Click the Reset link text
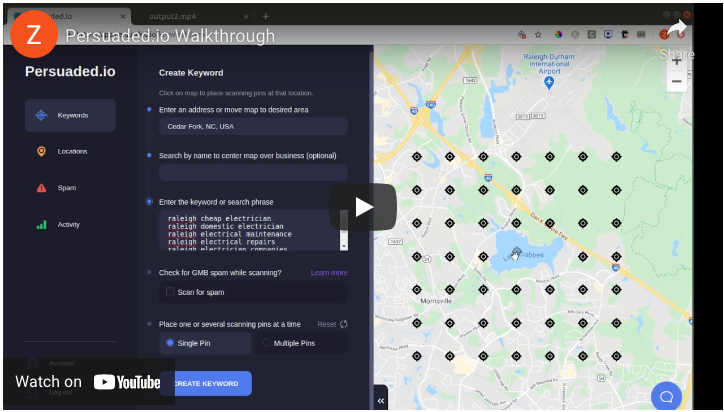The height and width of the screenshot is (412, 724). coord(326,324)
